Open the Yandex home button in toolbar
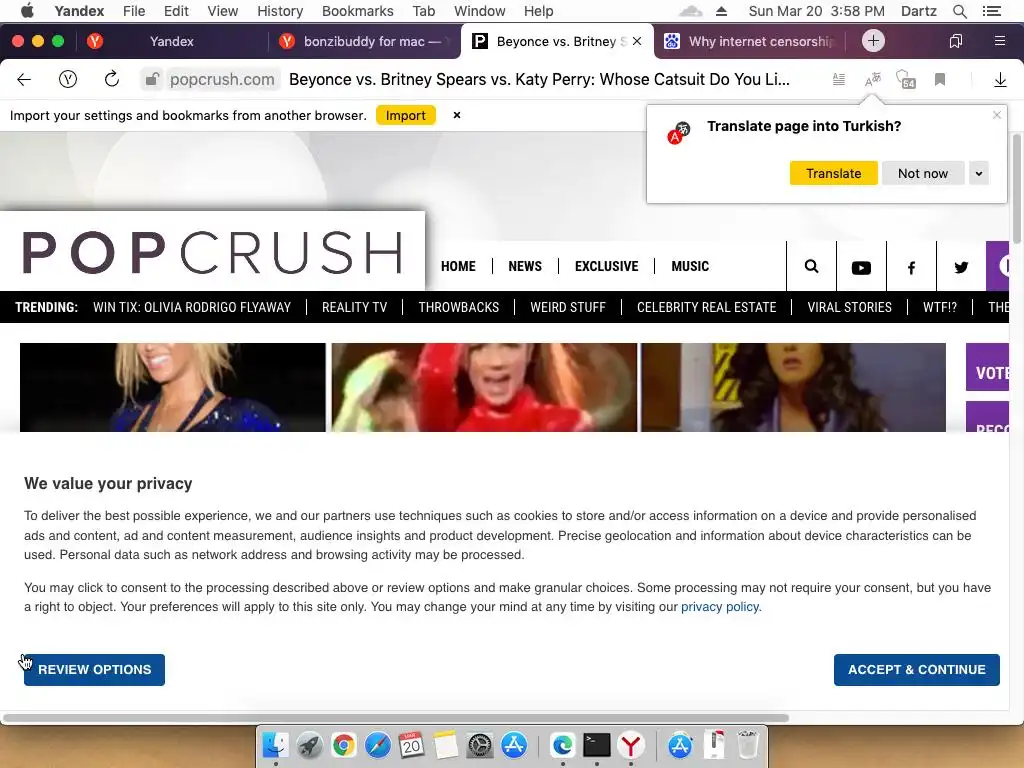Screen dimensions: 1024x768 tap(68, 80)
